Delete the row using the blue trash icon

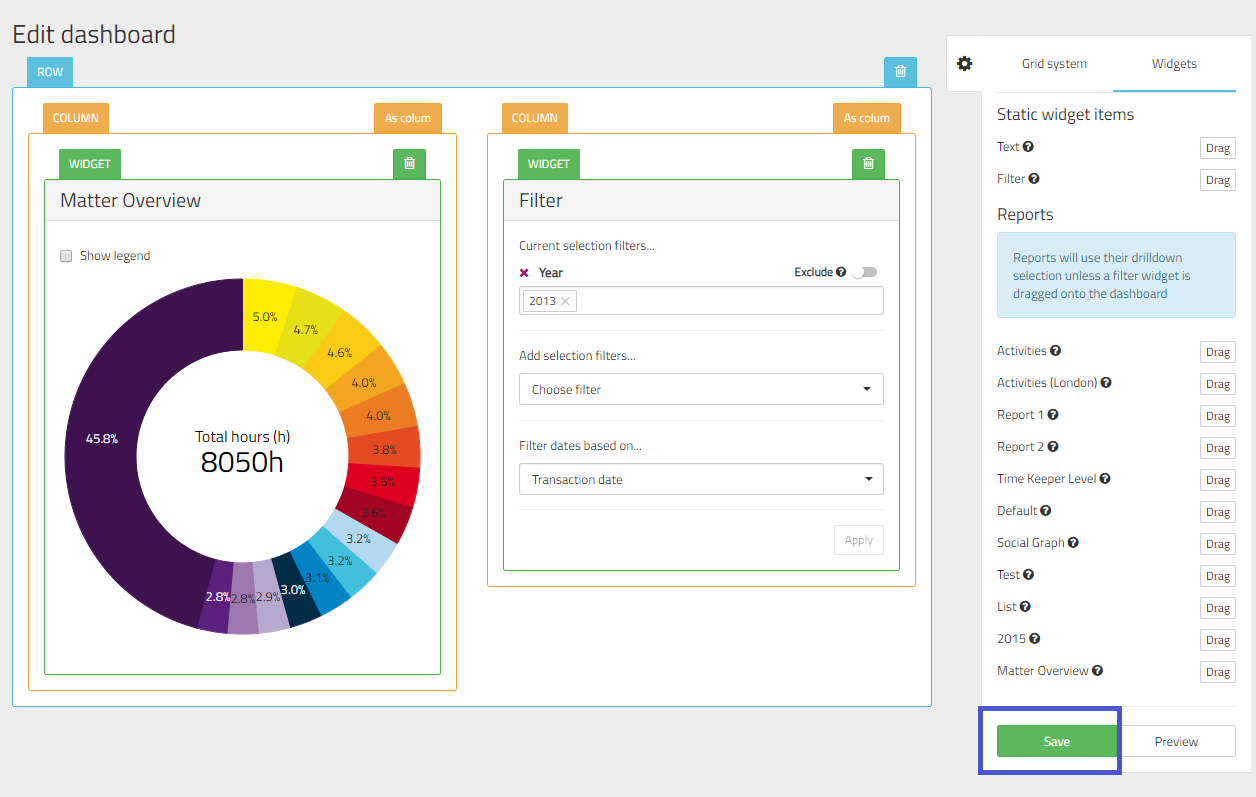899,71
